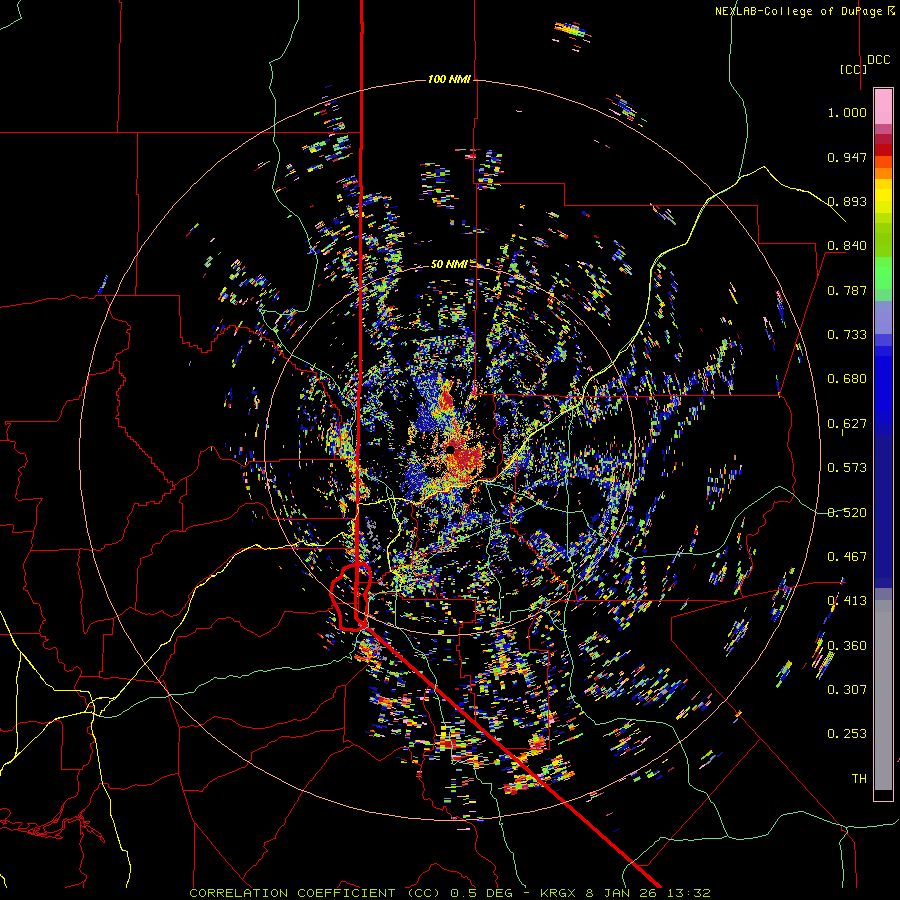Select the 0.520 legend value
The height and width of the screenshot is (900, 900).
click(x=847, y=513)
